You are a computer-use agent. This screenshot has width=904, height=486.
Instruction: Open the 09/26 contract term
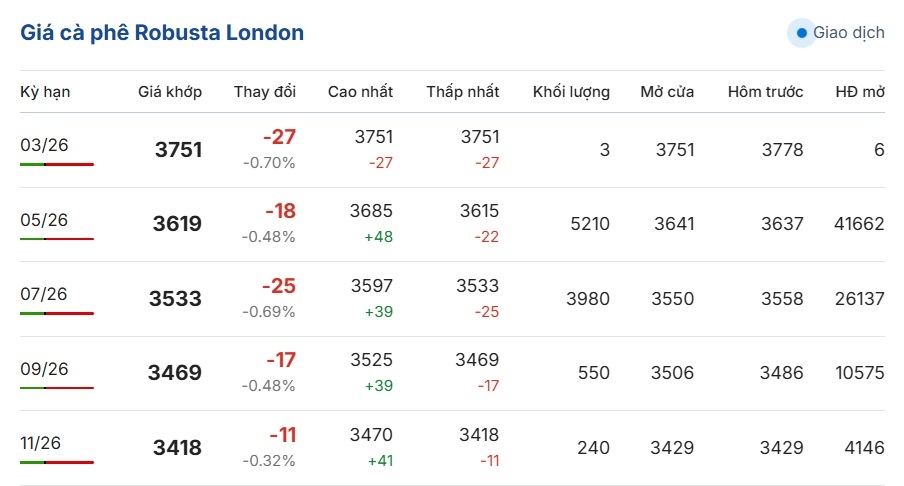44,369
